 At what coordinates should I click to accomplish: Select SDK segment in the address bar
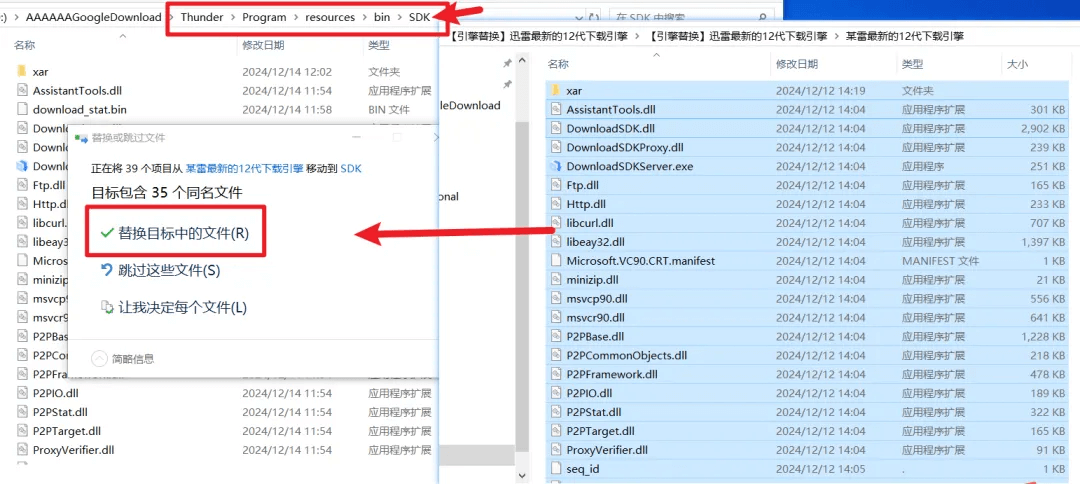click(419, 17)
